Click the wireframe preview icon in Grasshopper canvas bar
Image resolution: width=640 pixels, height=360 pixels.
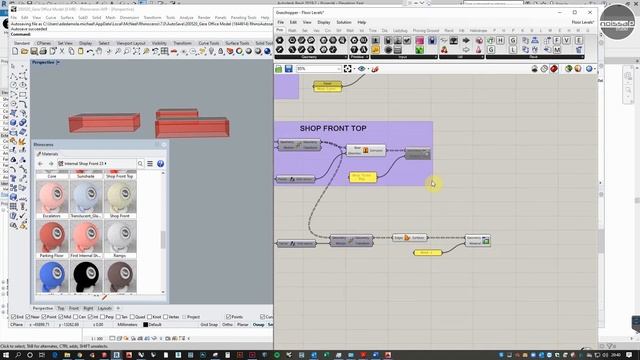[x=544, y=69]
